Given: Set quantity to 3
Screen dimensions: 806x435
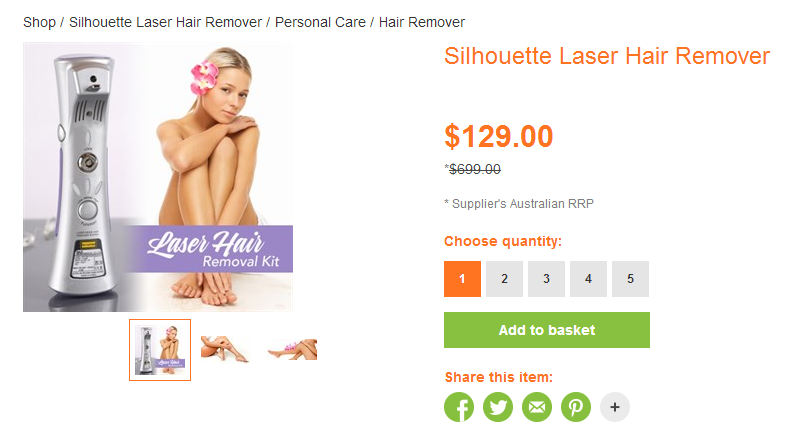Looking at the screenshot, I should 546,279.
